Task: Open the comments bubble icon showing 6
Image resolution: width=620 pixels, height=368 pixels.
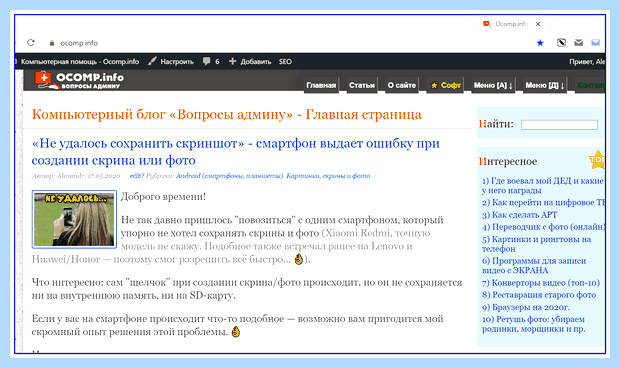Action: pos(206,61)
